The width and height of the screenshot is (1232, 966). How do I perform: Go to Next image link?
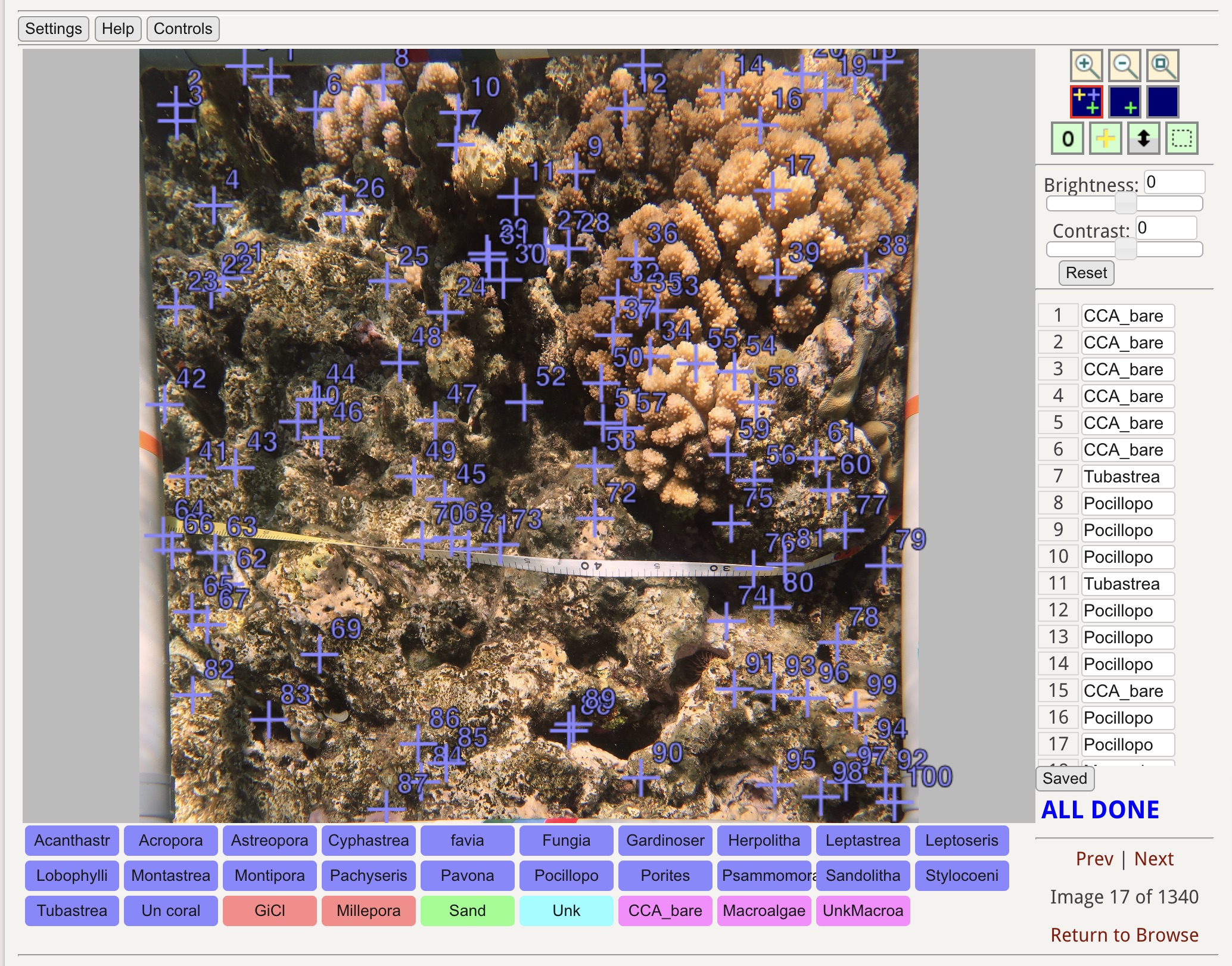pyautogui.click(x=1153, y=859)
